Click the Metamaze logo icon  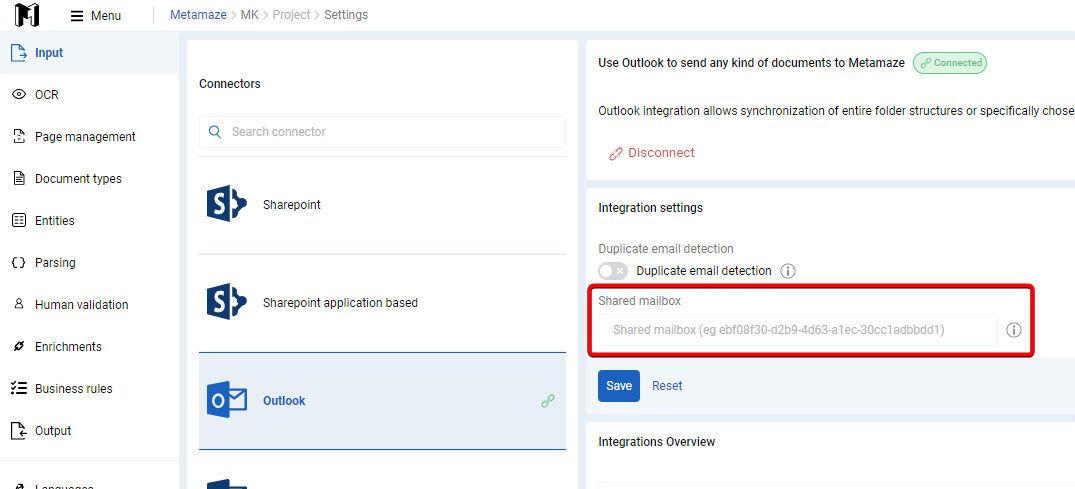pyautogui.click(x=27, y=14)
